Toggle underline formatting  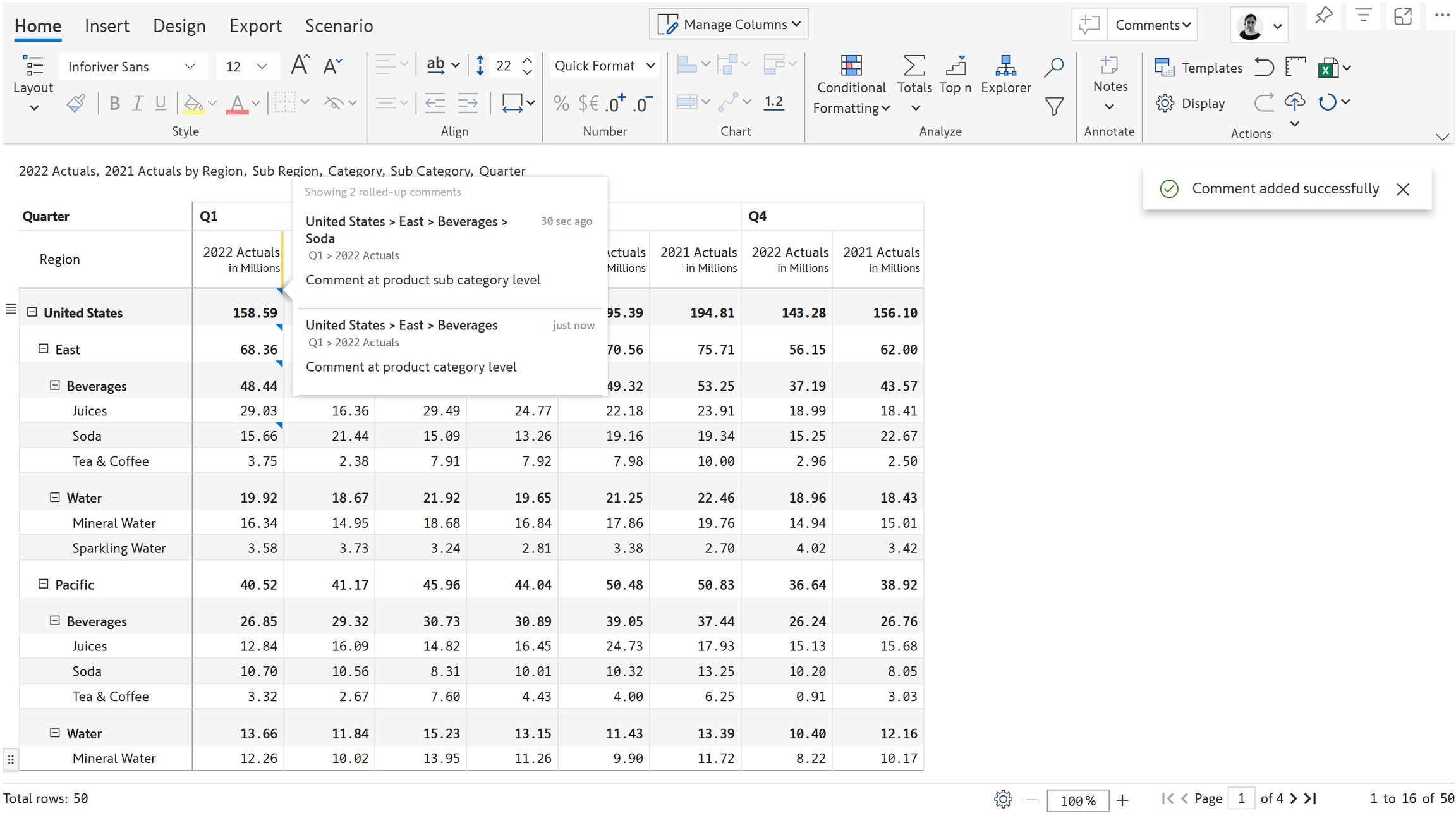161,103
